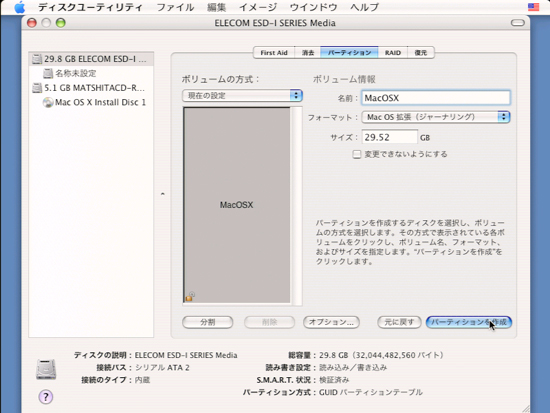Click the パーティションを作成 button
The width and height of the screenshot is (550, 413).
pos(469,322)
